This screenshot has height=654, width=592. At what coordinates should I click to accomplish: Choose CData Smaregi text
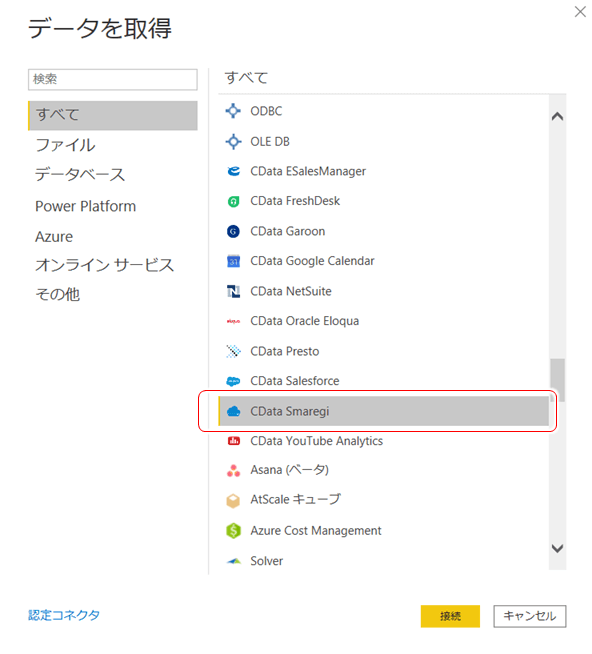290,412
